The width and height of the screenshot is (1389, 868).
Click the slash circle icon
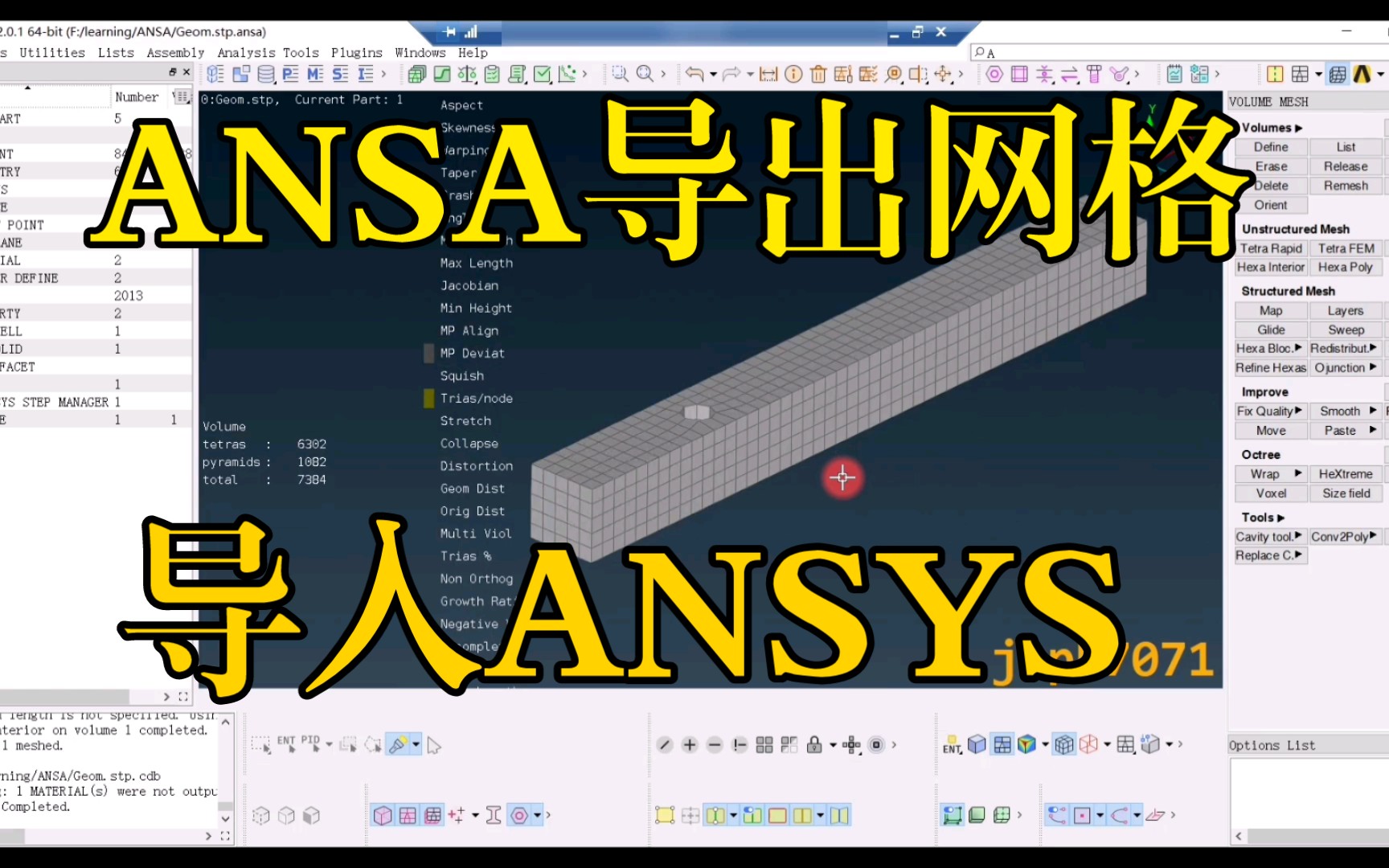click(x=665, y=745)
